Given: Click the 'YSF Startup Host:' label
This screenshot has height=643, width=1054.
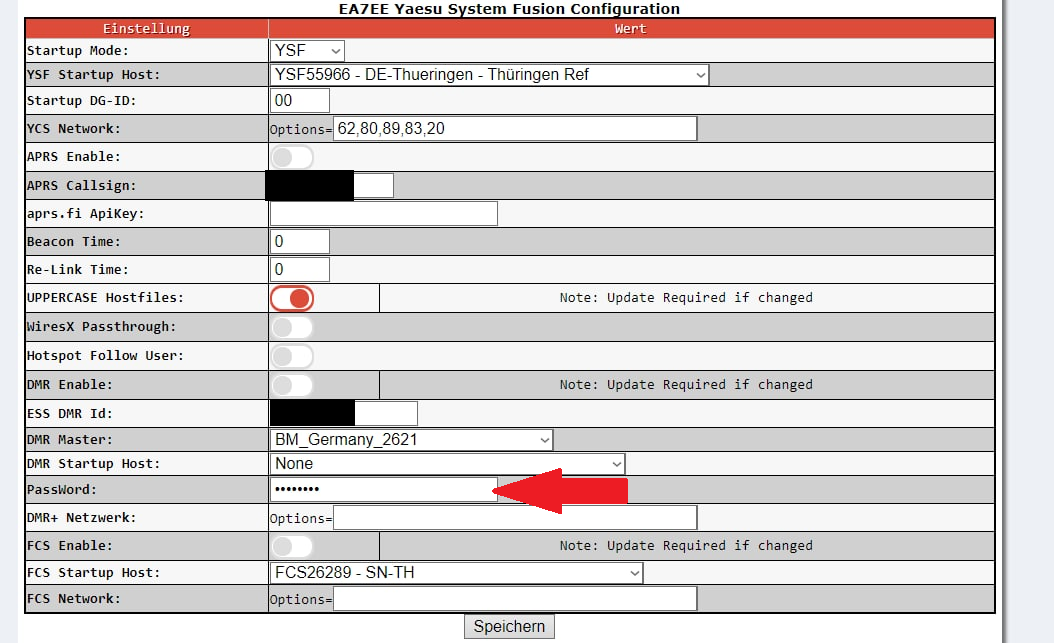Looking at the screenshot, I should [x=94, y=75].
